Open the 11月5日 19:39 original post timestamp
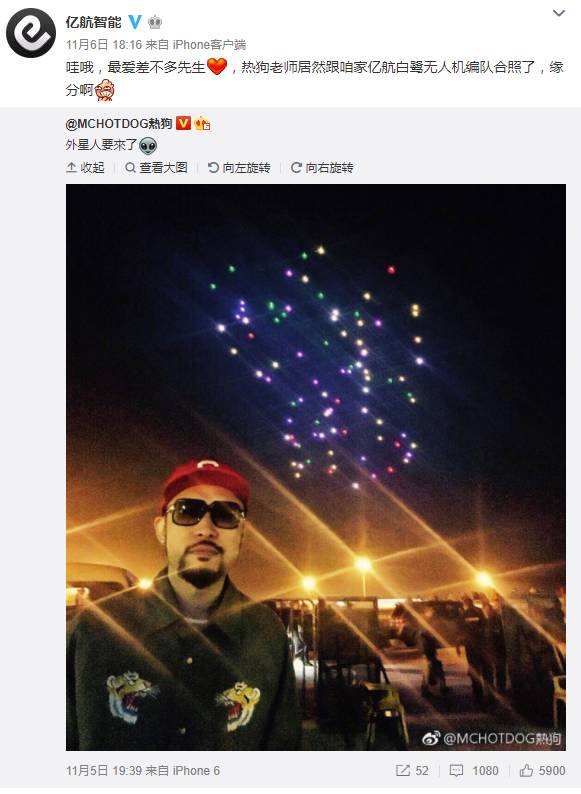Screen dimensions: 581x794 [104, 770]
